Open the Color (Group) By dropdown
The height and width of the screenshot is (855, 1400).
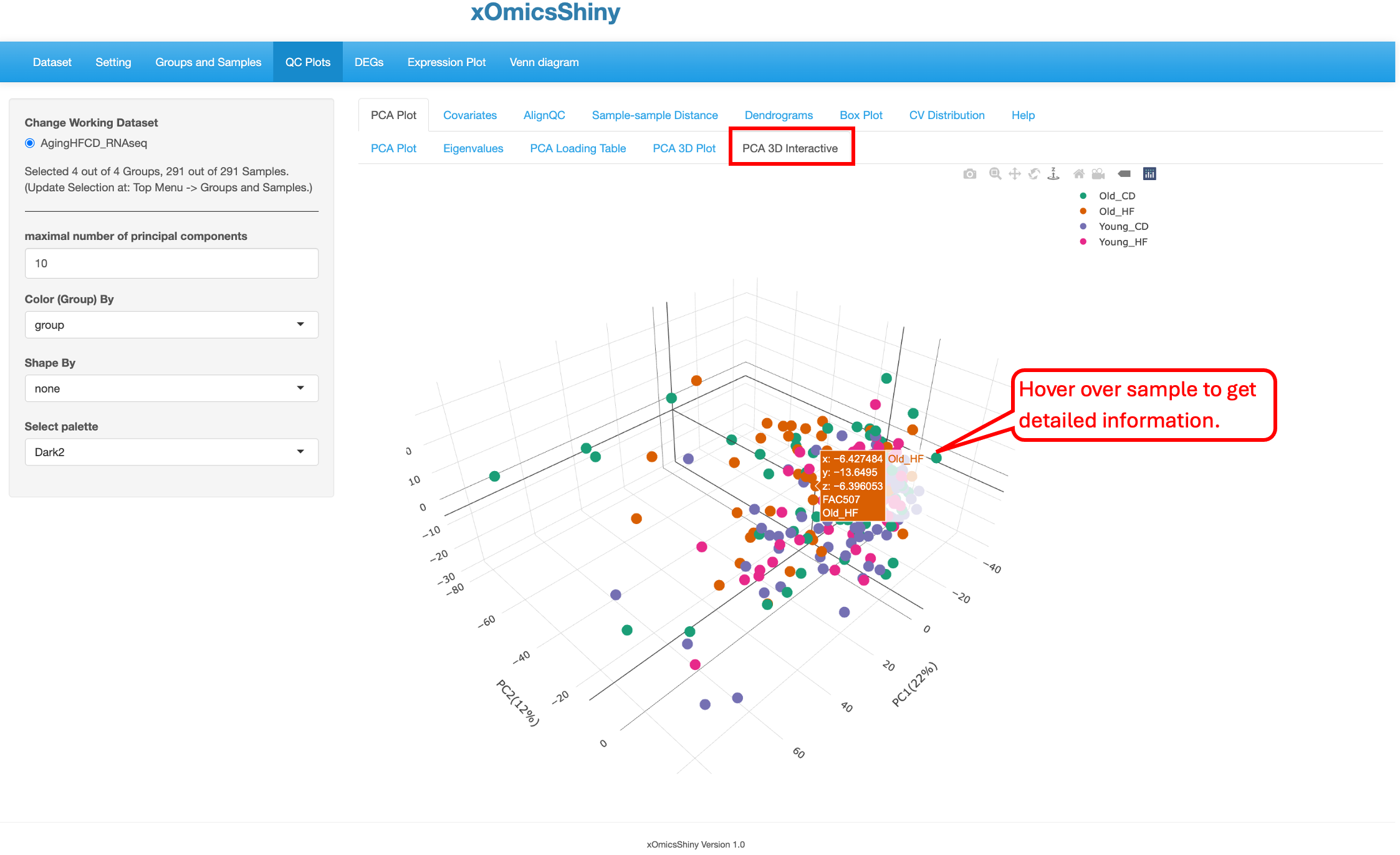click(x=171, y=325)
